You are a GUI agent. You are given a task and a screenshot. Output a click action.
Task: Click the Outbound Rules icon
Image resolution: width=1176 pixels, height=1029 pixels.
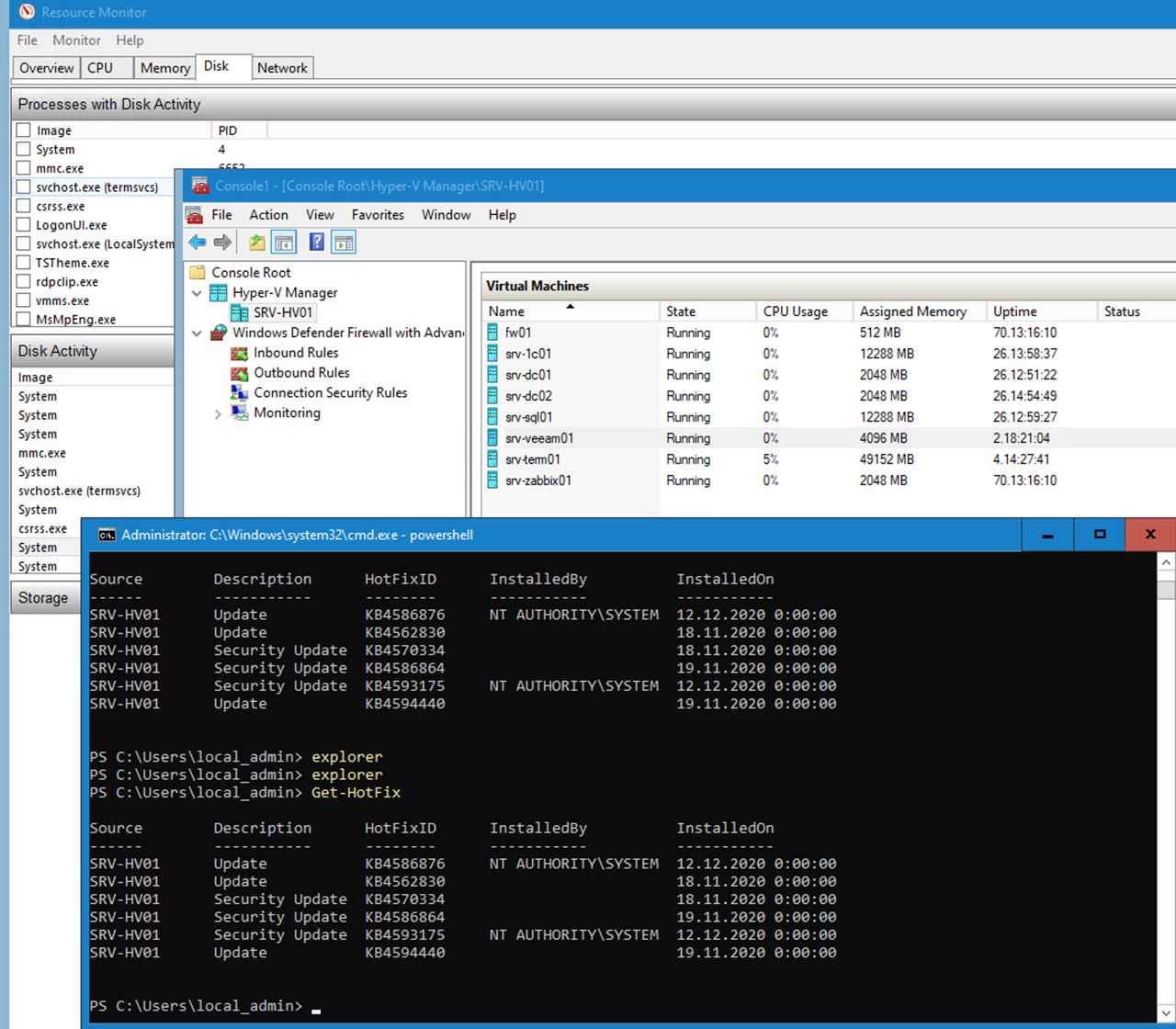tap(239, 373)
